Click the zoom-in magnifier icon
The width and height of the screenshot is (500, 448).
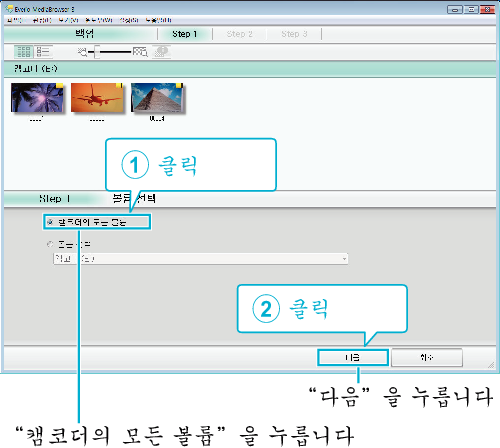pyautogui.click(x=140, y=52)
